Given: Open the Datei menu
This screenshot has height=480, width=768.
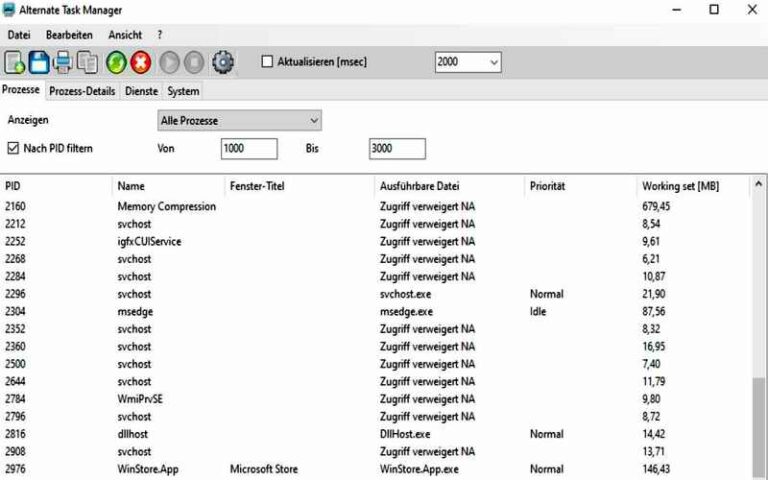Looking at the screenshot, I should point(19,35).
